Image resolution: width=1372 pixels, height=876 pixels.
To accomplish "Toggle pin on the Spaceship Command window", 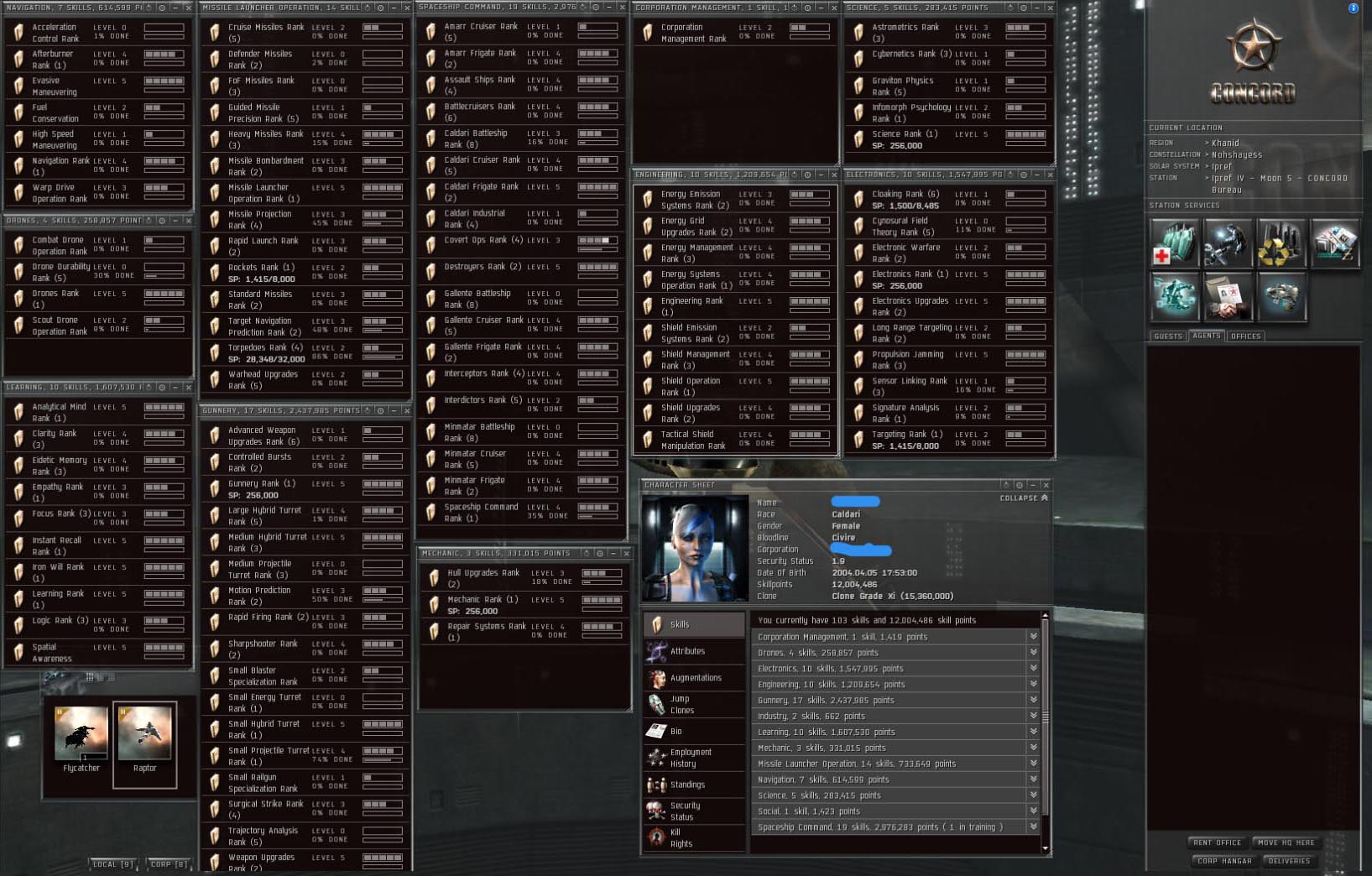I will tap(582, 8).
